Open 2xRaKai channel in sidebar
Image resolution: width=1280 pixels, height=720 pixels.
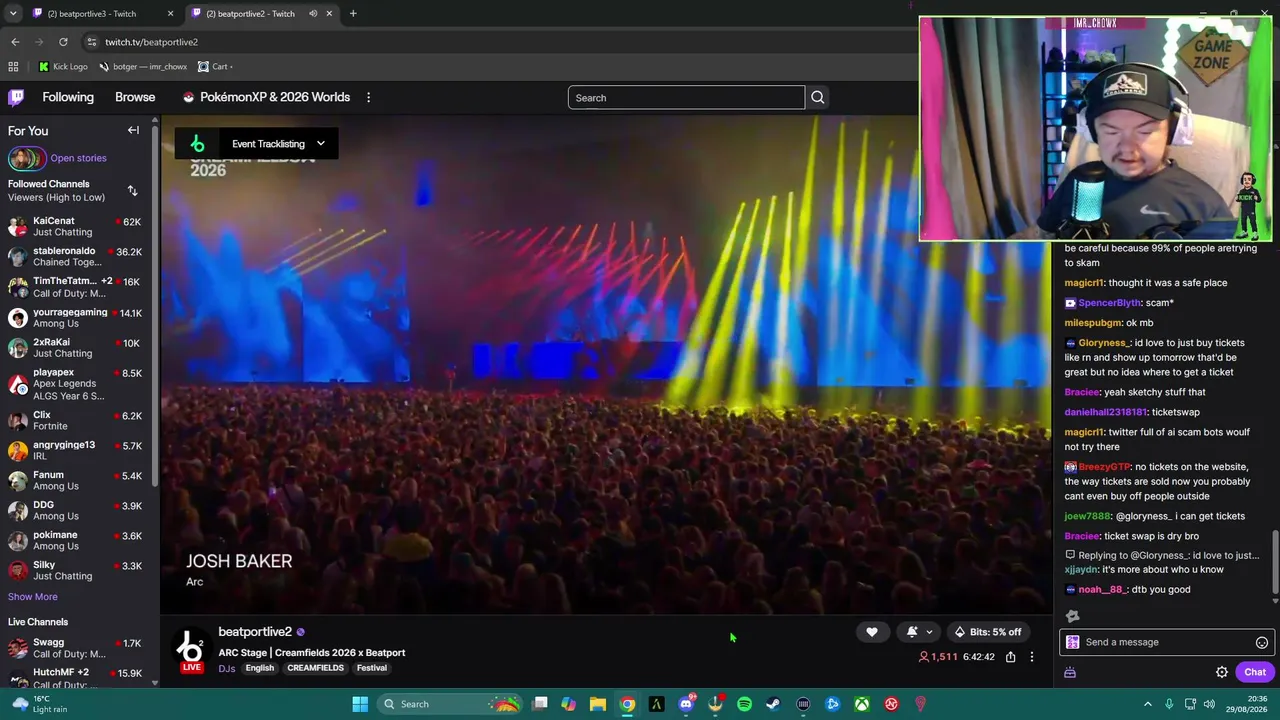[x=76, y=347]
